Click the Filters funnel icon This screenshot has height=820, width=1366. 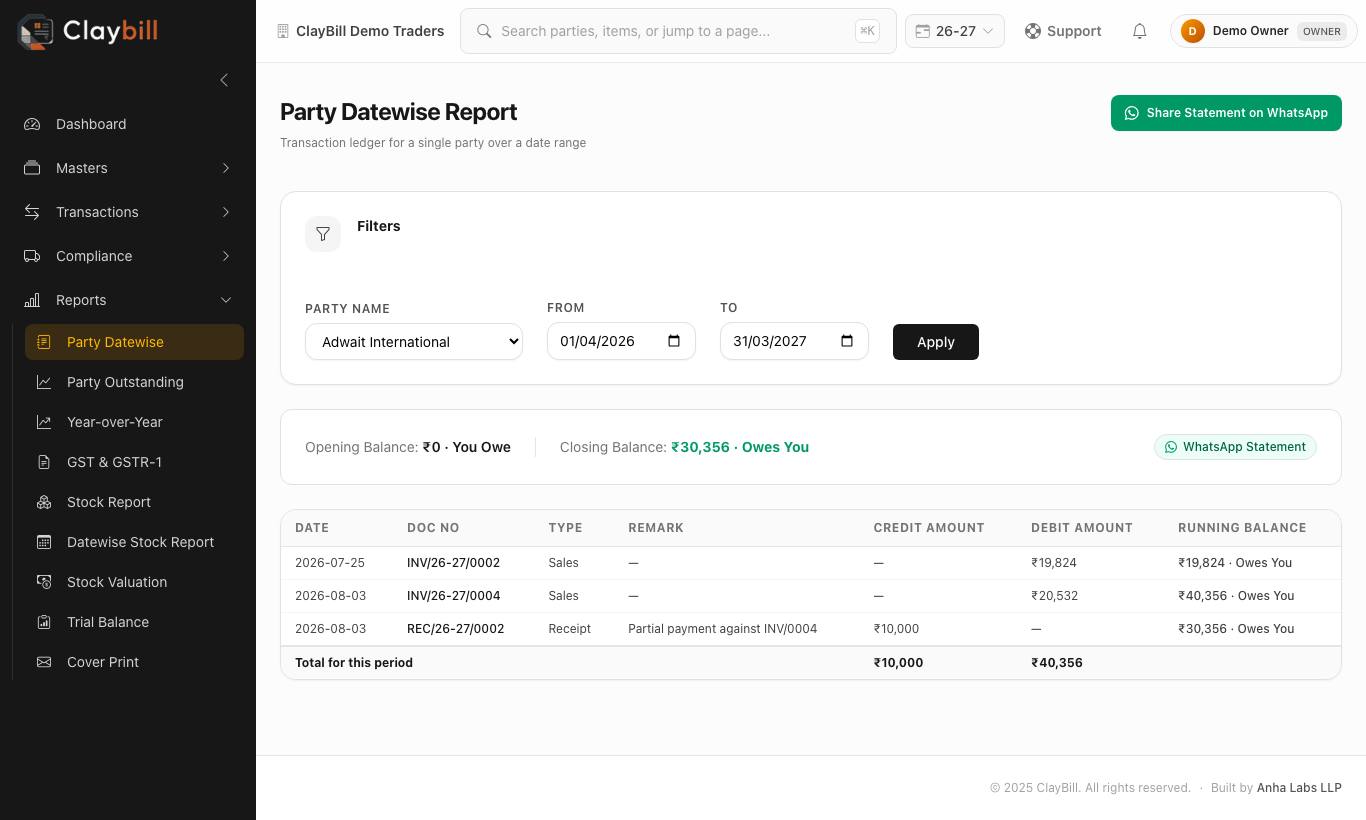[323, 234]
